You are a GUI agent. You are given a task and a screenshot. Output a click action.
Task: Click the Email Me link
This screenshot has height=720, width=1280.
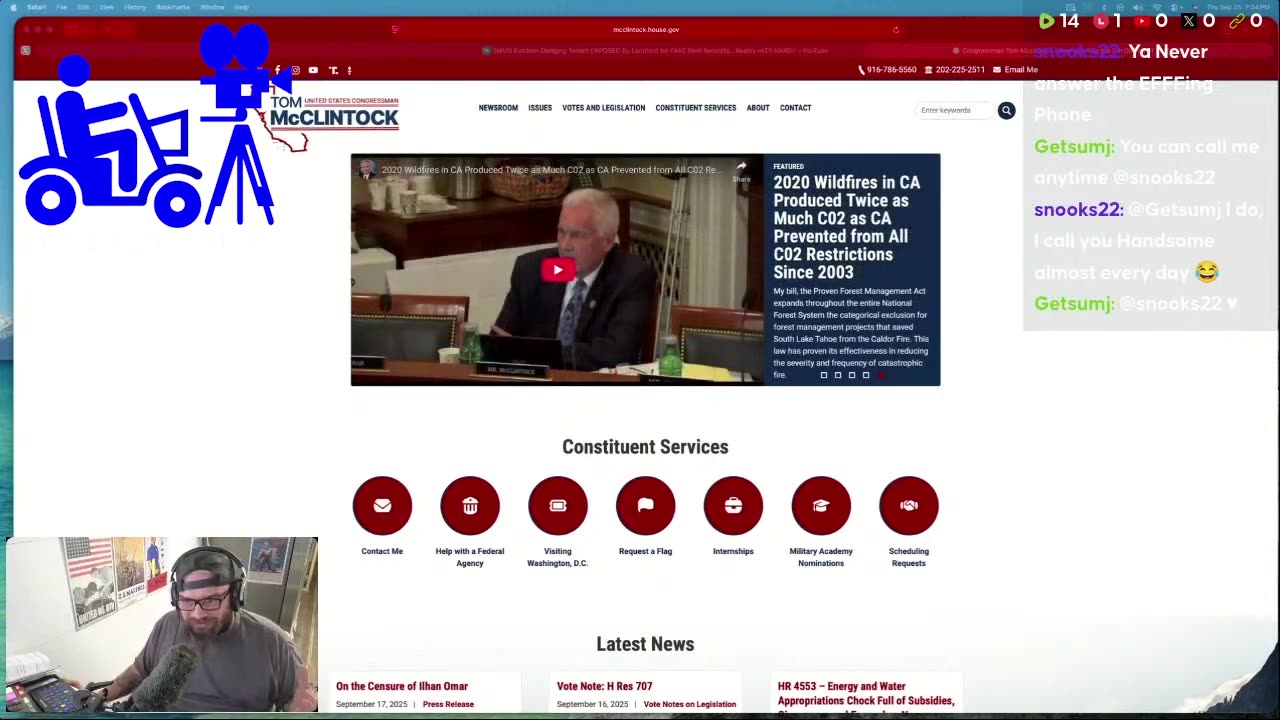pyautogui.click(x=1015, y=70)
